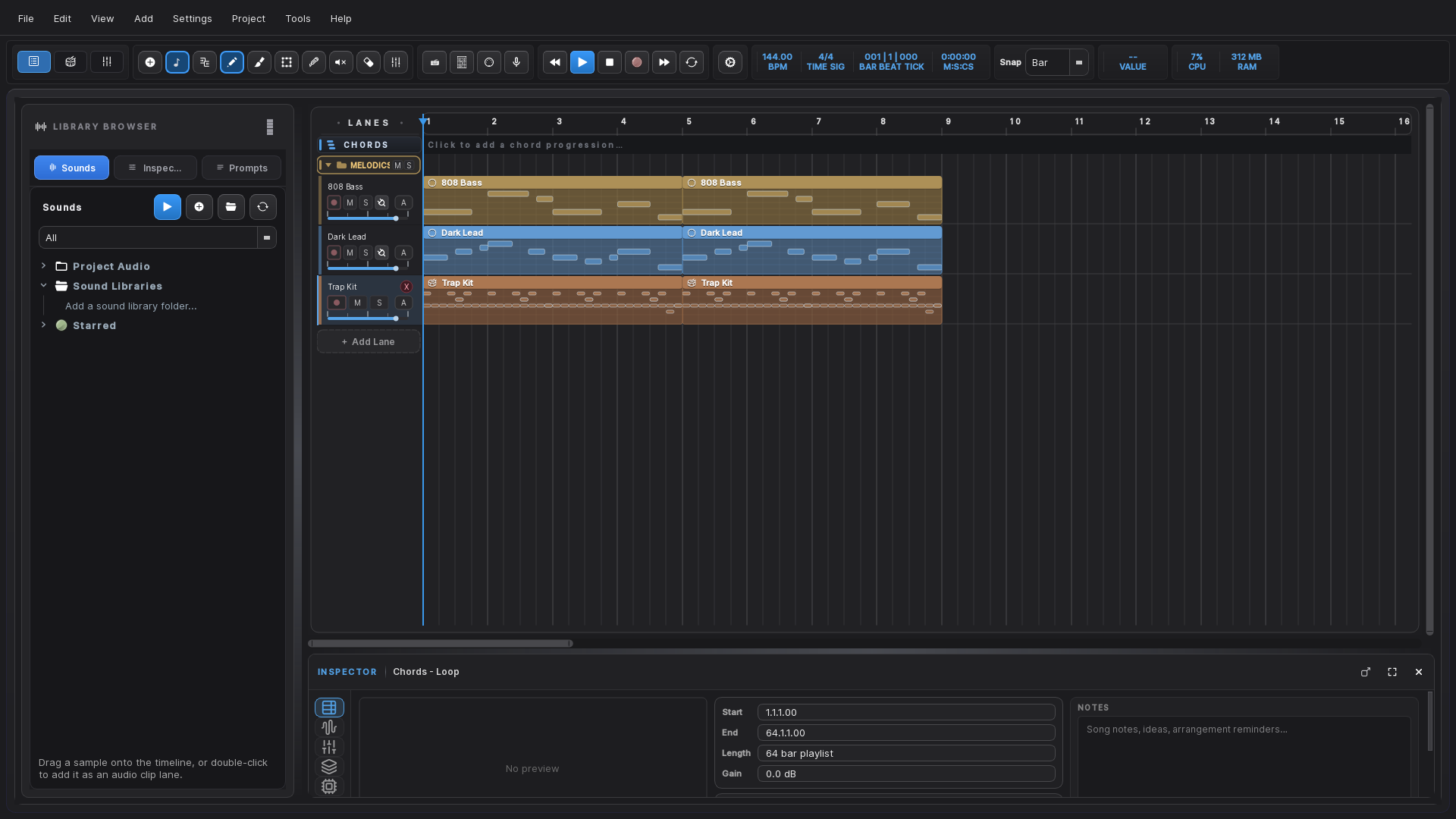The width and height of the screenshot is (1456, 819).
Task: Arm recording on the Trap Kit lane
Action: point(337,303)
